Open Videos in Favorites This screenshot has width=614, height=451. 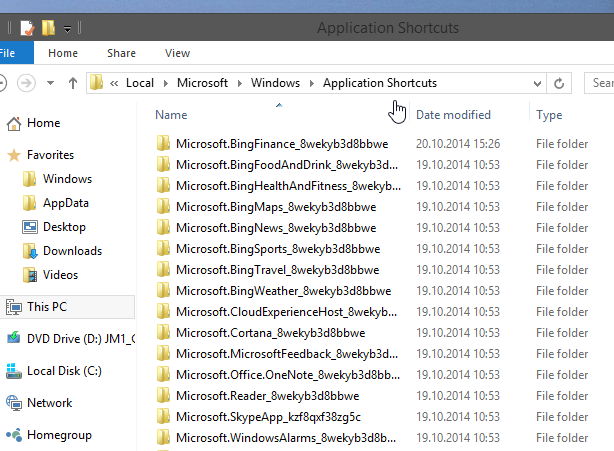[x=60, y=275]
